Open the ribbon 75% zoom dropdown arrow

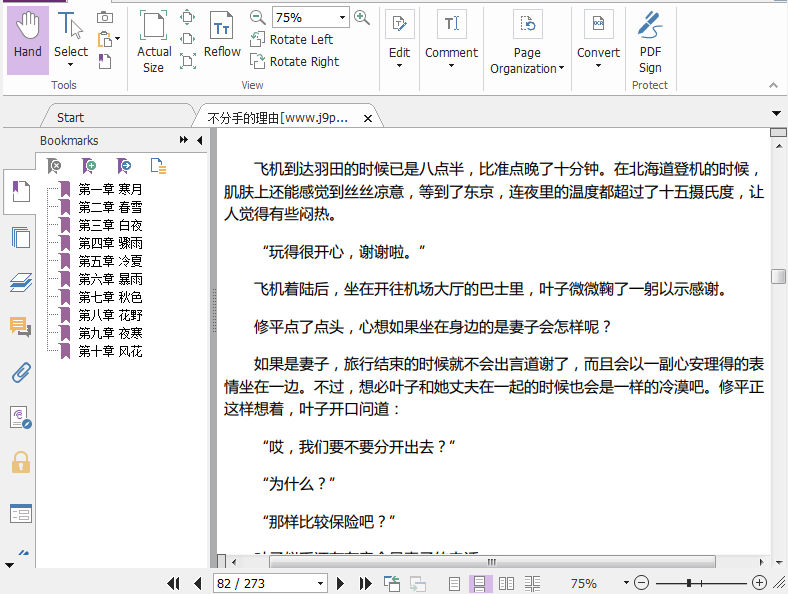(342, 18)
